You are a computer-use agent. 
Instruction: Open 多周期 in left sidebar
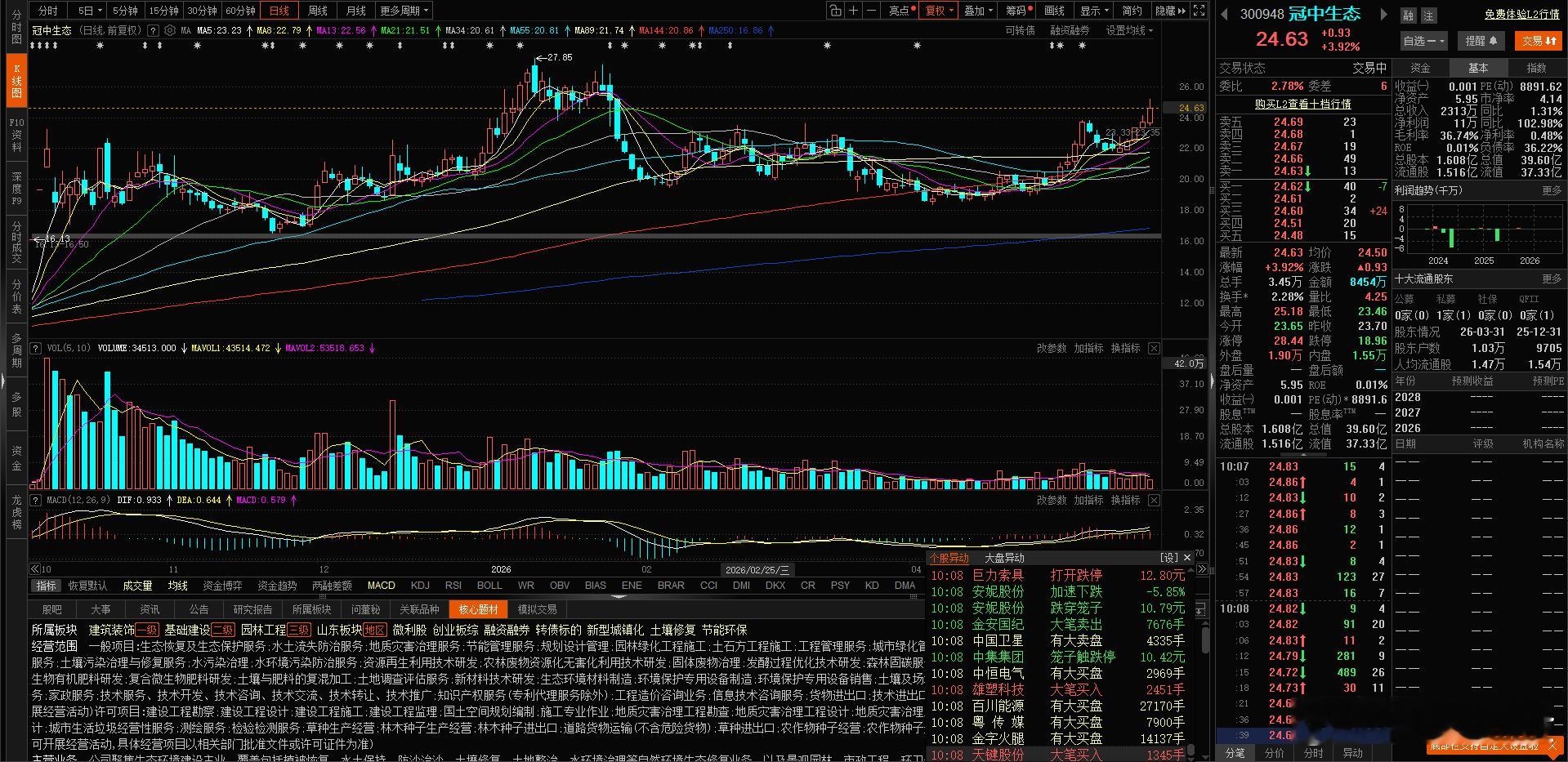(x=16, y=350)
